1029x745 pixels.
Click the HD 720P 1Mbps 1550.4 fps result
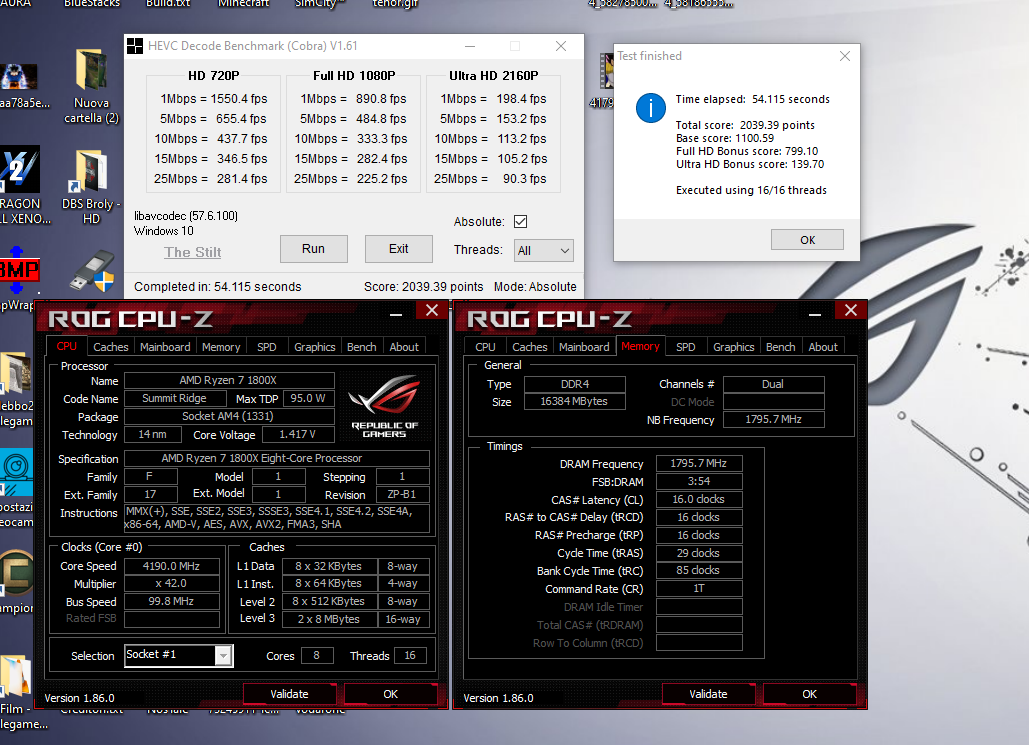pyautogui.click(x=213, y=98)
